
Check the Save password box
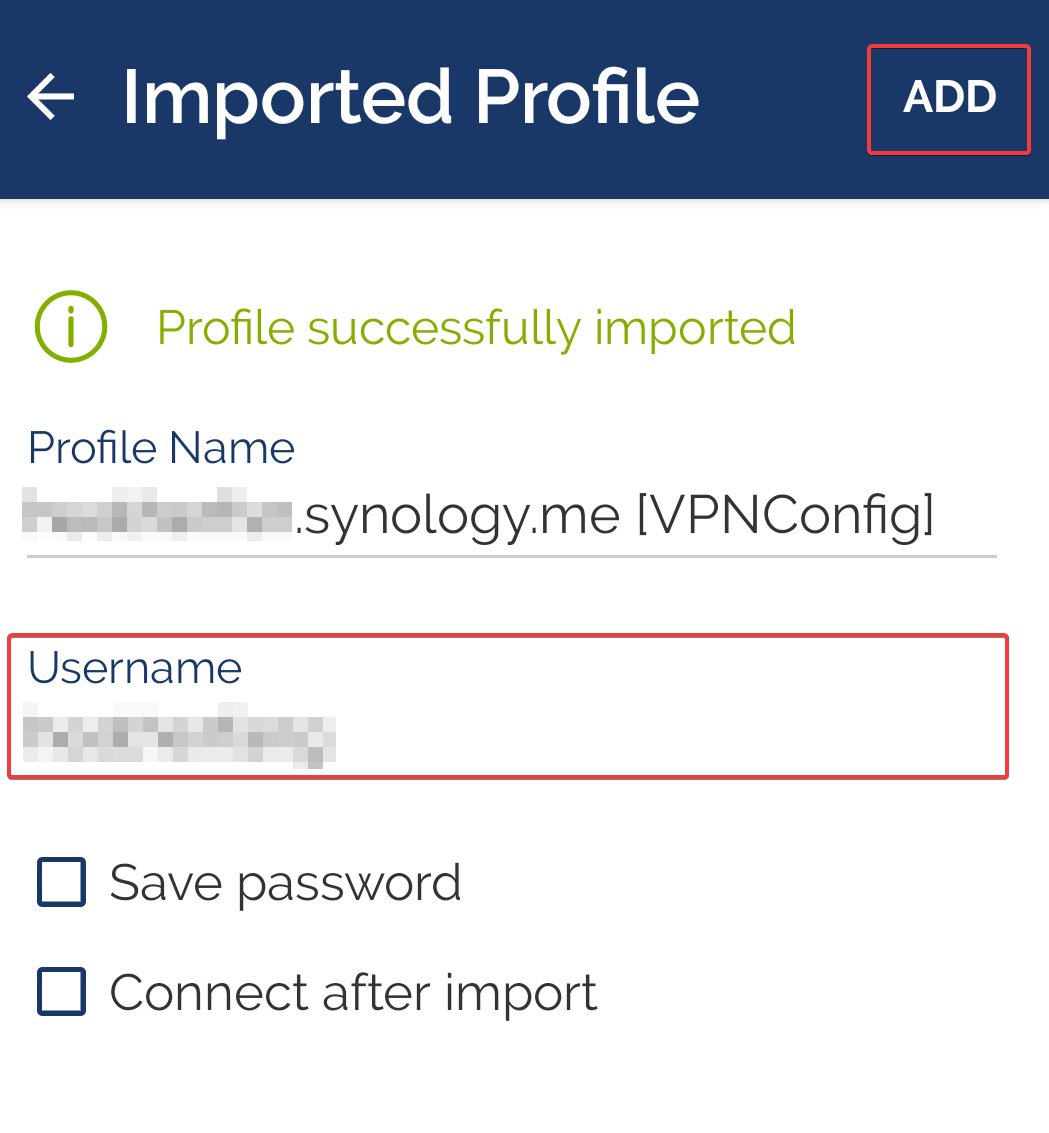tap(62, 882)
